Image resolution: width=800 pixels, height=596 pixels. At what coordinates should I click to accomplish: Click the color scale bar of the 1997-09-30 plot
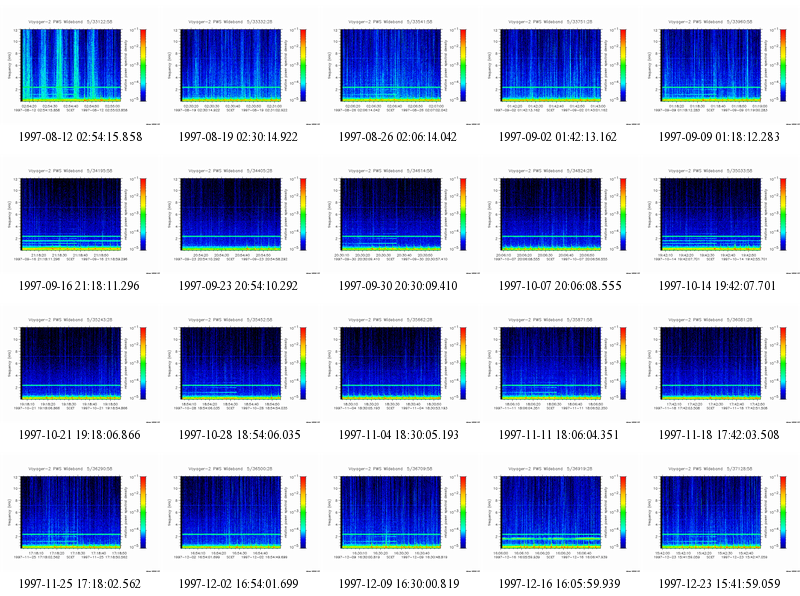coord(463,214)
